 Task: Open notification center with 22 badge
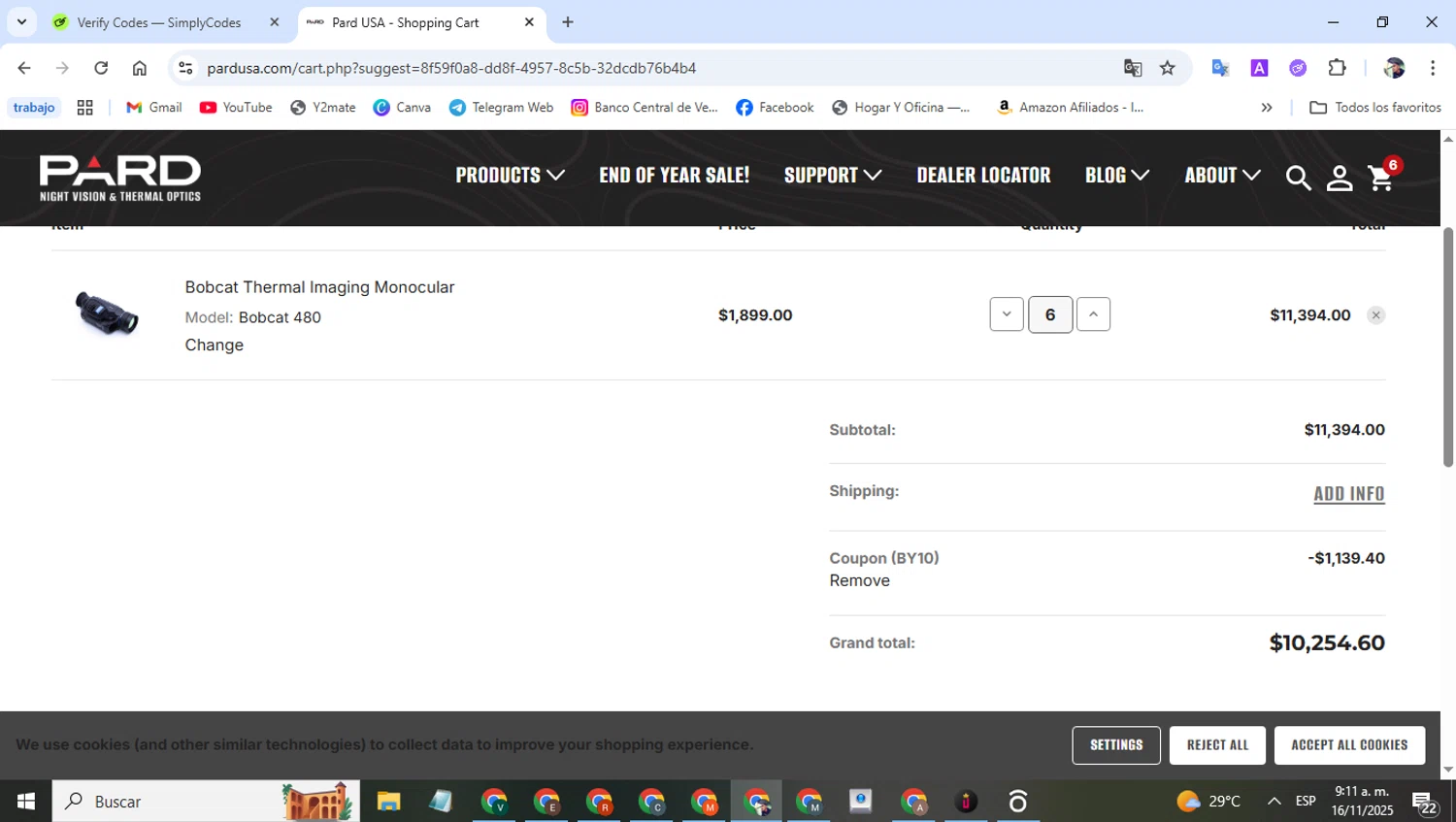pos(1425,803)
